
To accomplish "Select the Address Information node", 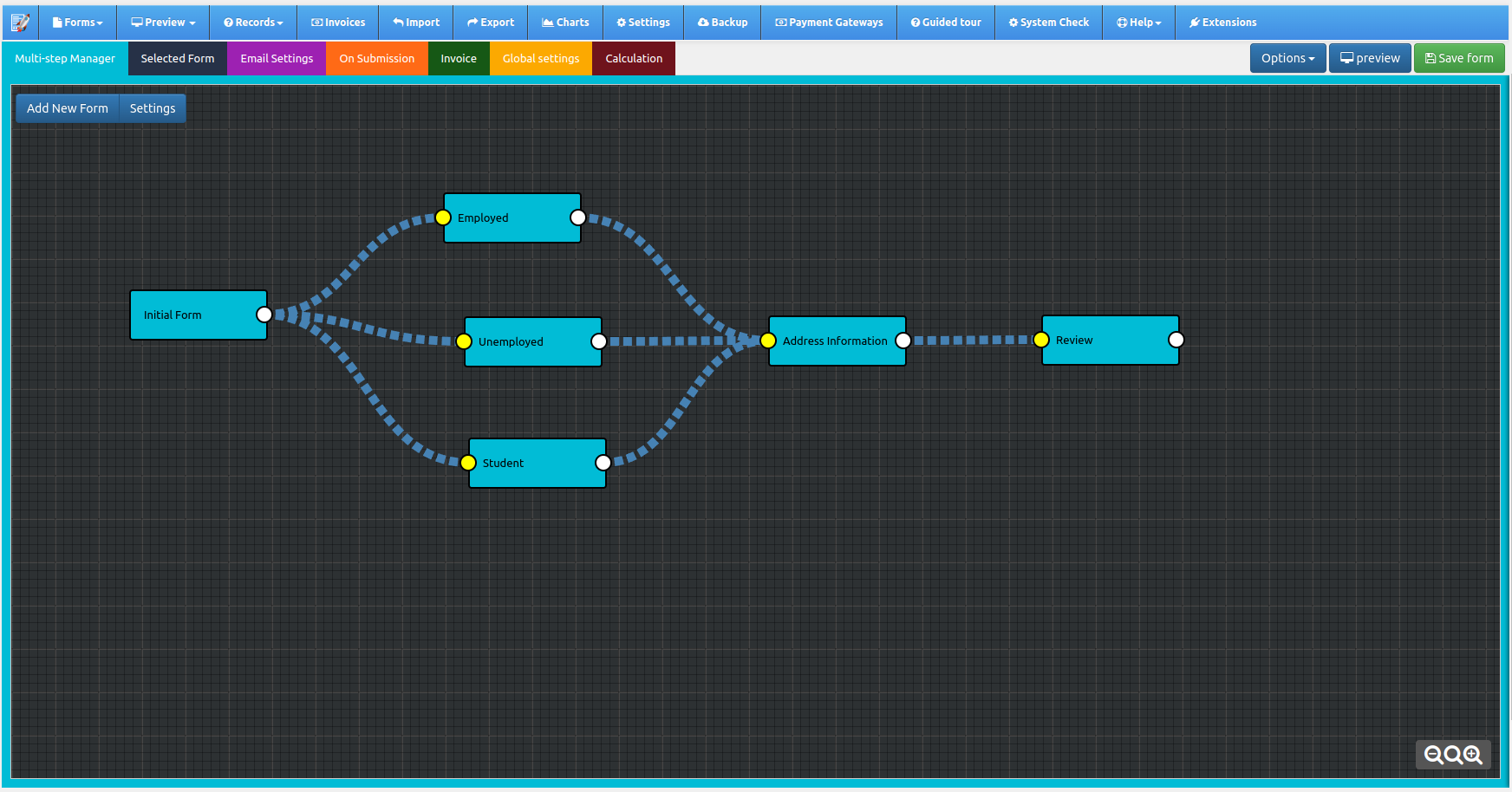I will (x=837, y=341).
